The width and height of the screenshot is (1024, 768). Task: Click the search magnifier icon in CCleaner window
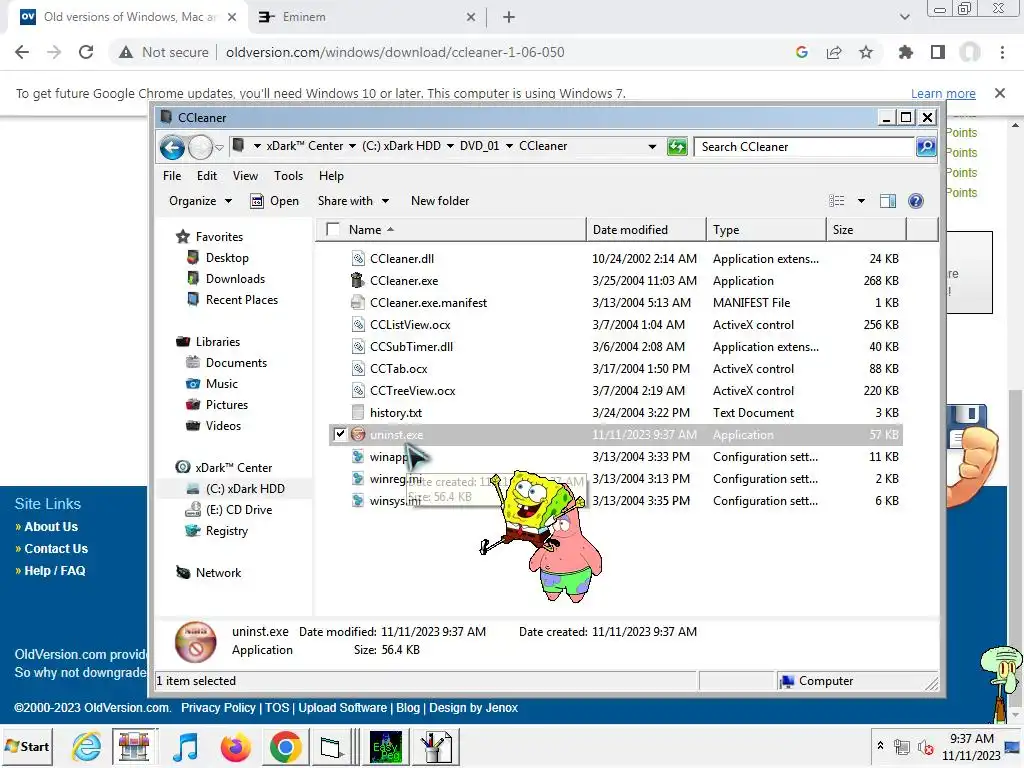tap(926, 147)
